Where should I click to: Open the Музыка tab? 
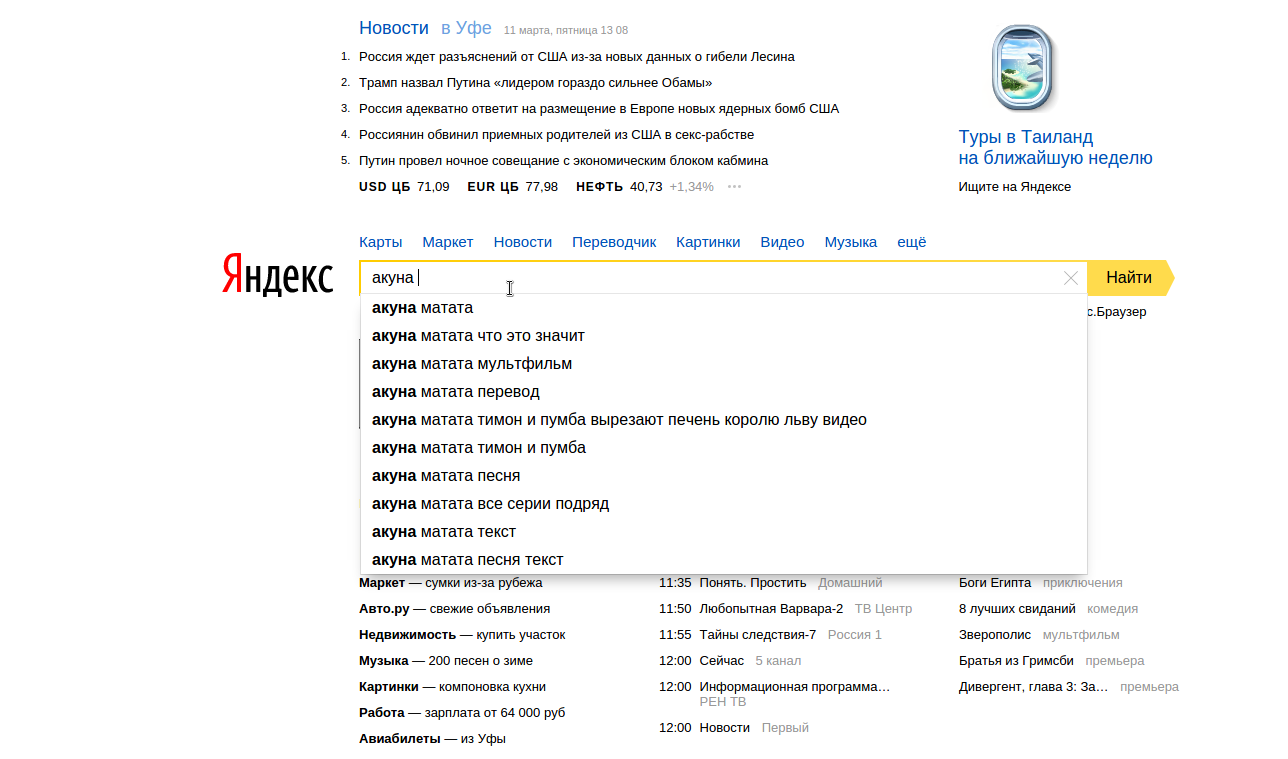[x=851, y=242]
